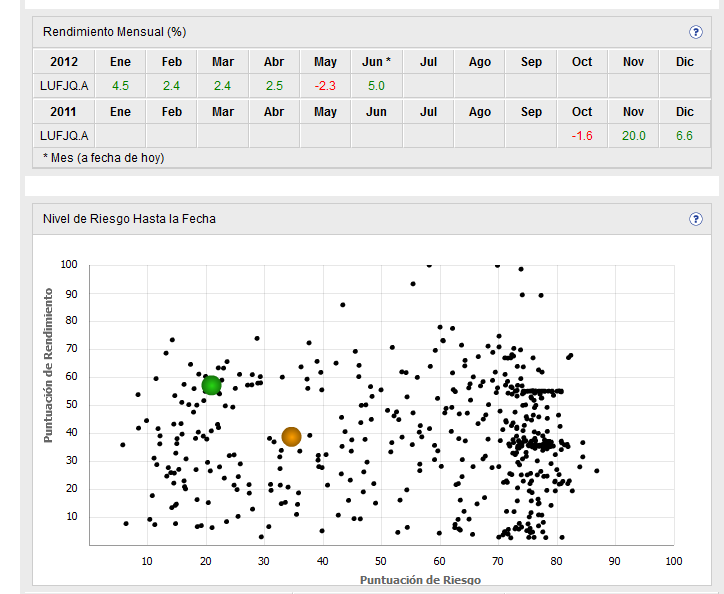Click the 2012 year header cell
724x594 pixels.
pos(64,62)
